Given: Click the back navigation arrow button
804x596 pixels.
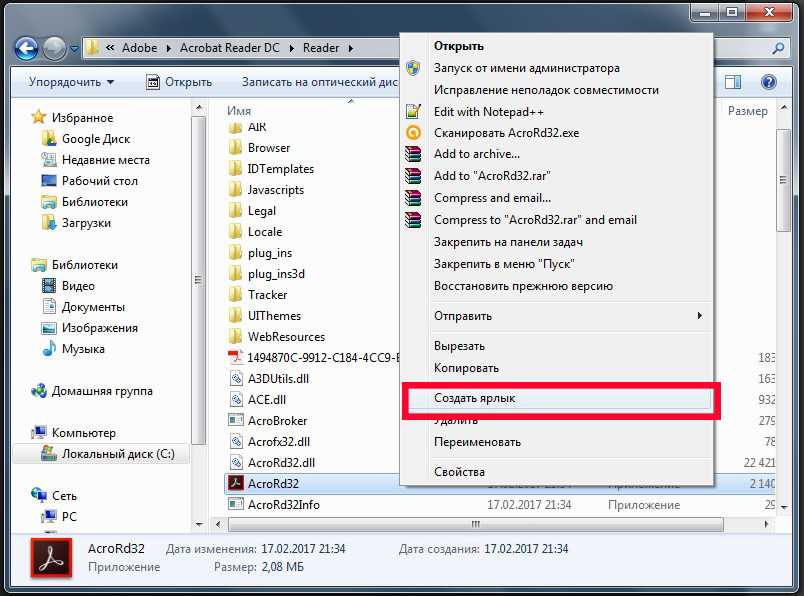Looking at the screenshot, I should [x=27, y=47].
